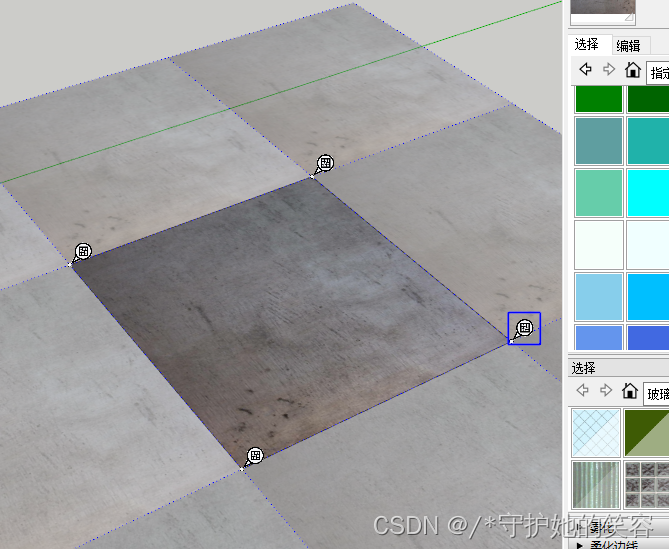Viewport: 669px width, 549px height.
Task: Open the 指定 material library dropdown
Action: coord(657,73)
